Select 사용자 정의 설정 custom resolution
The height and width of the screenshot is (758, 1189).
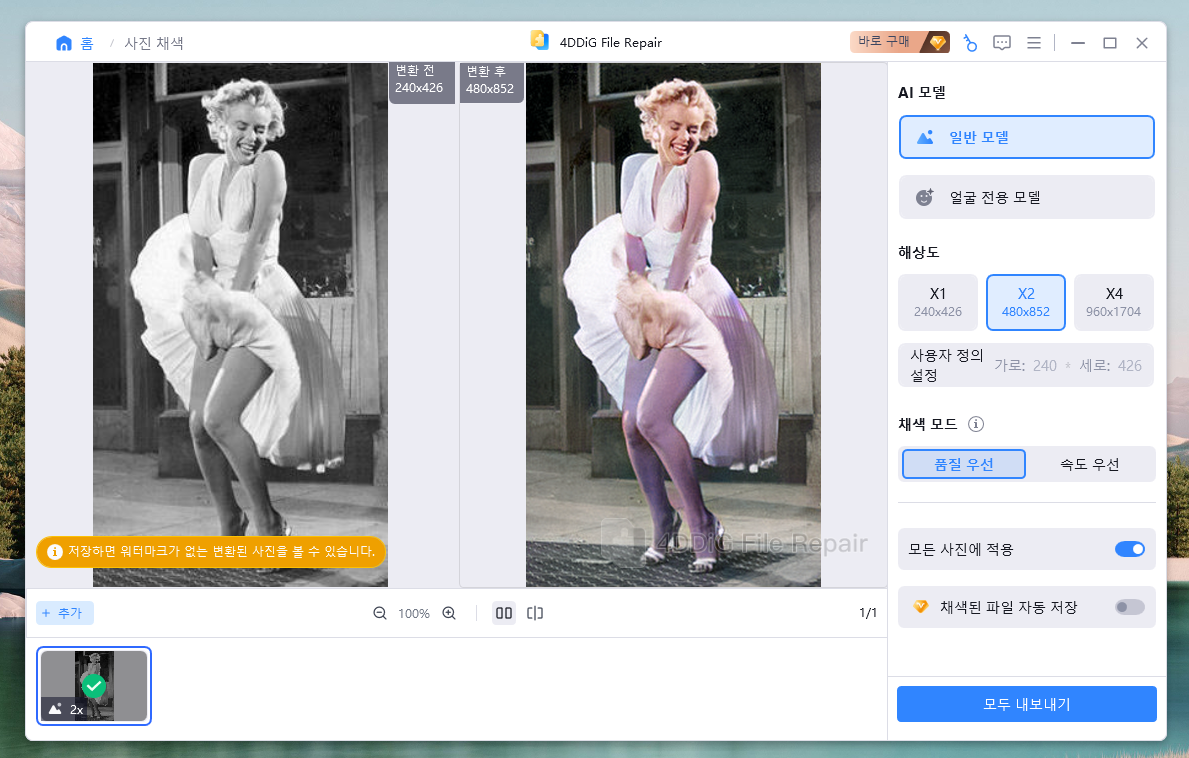coord(946,365)
